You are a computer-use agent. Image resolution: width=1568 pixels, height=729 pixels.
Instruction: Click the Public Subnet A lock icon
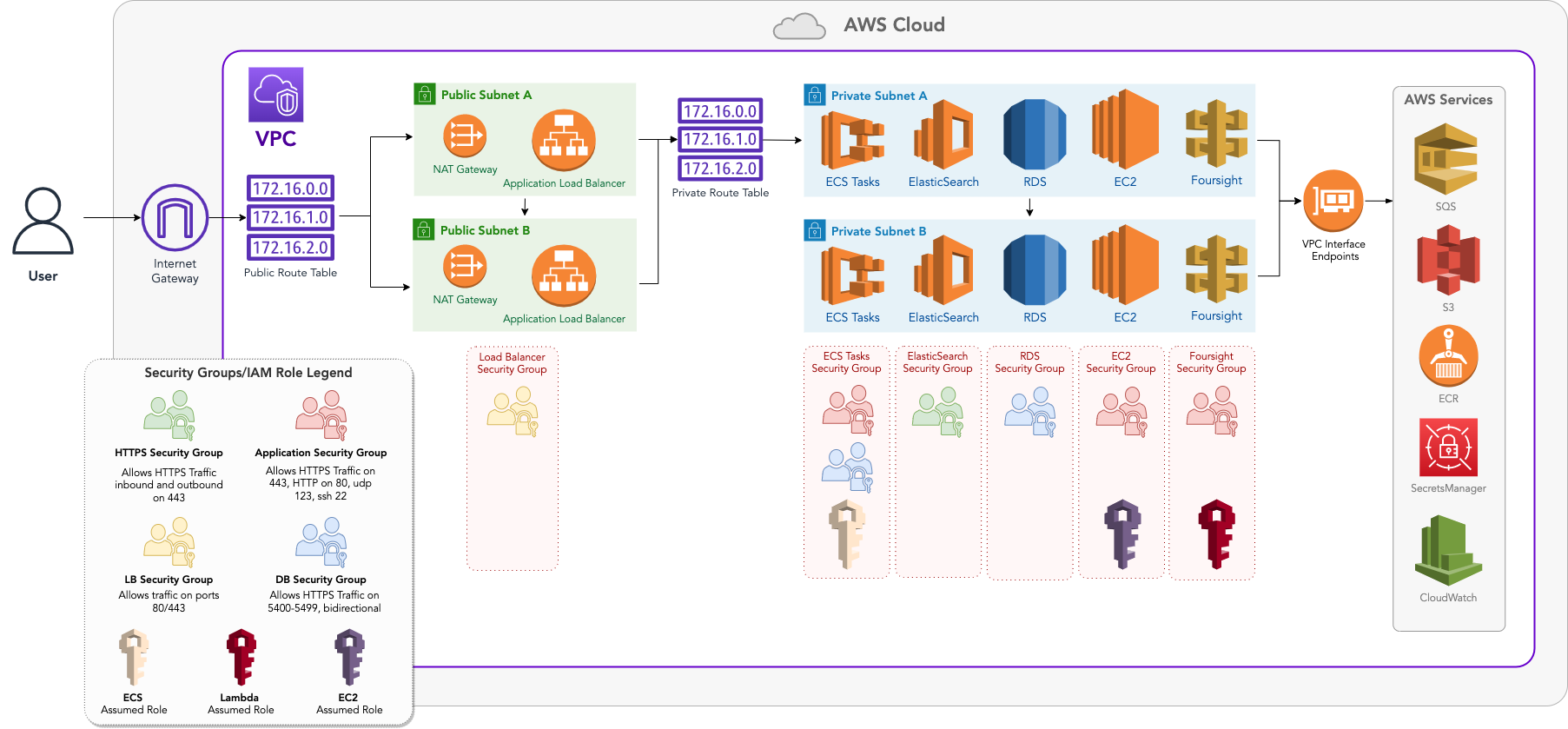(424, 95)
